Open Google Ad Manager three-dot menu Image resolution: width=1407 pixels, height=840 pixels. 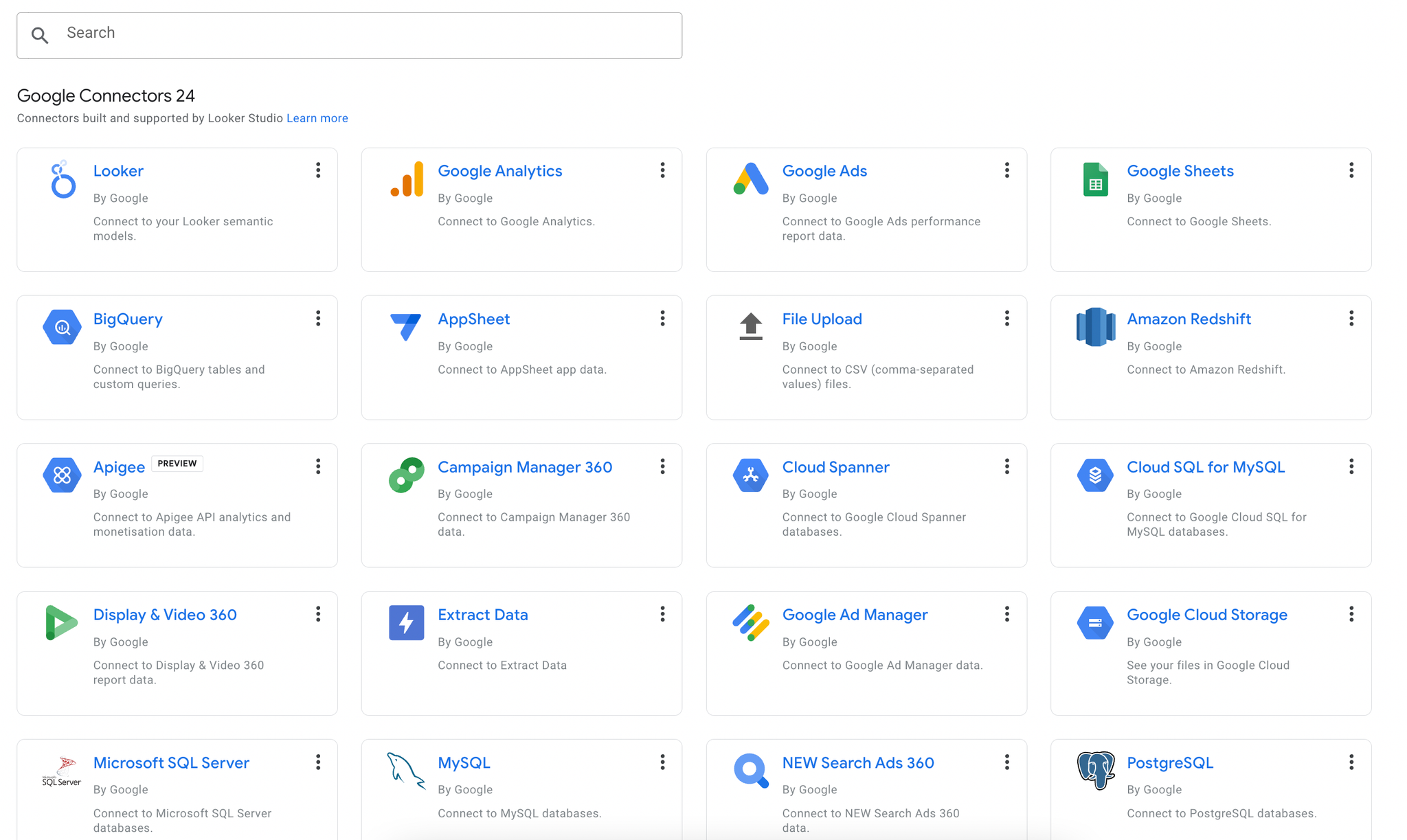point(1007,614)
